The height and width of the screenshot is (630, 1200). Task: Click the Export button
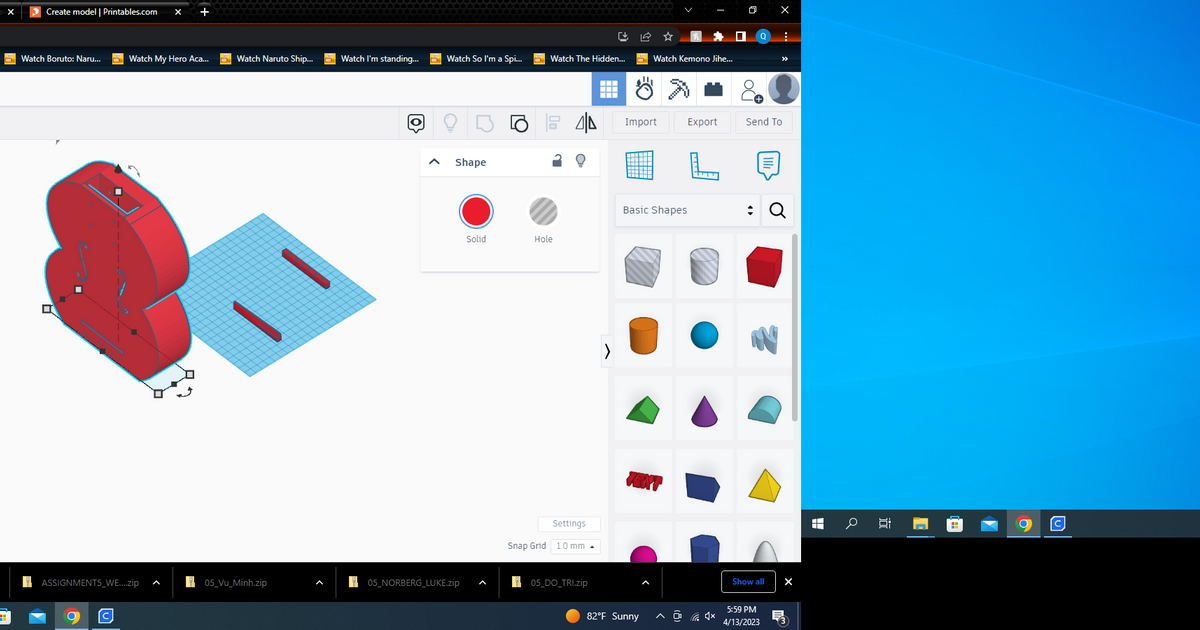click(702, 122)
